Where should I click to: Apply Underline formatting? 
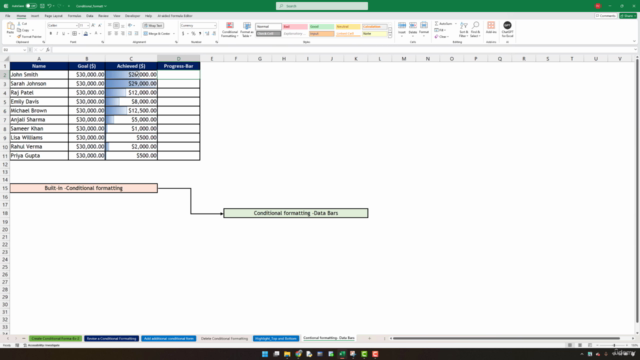tap(63, 33)
